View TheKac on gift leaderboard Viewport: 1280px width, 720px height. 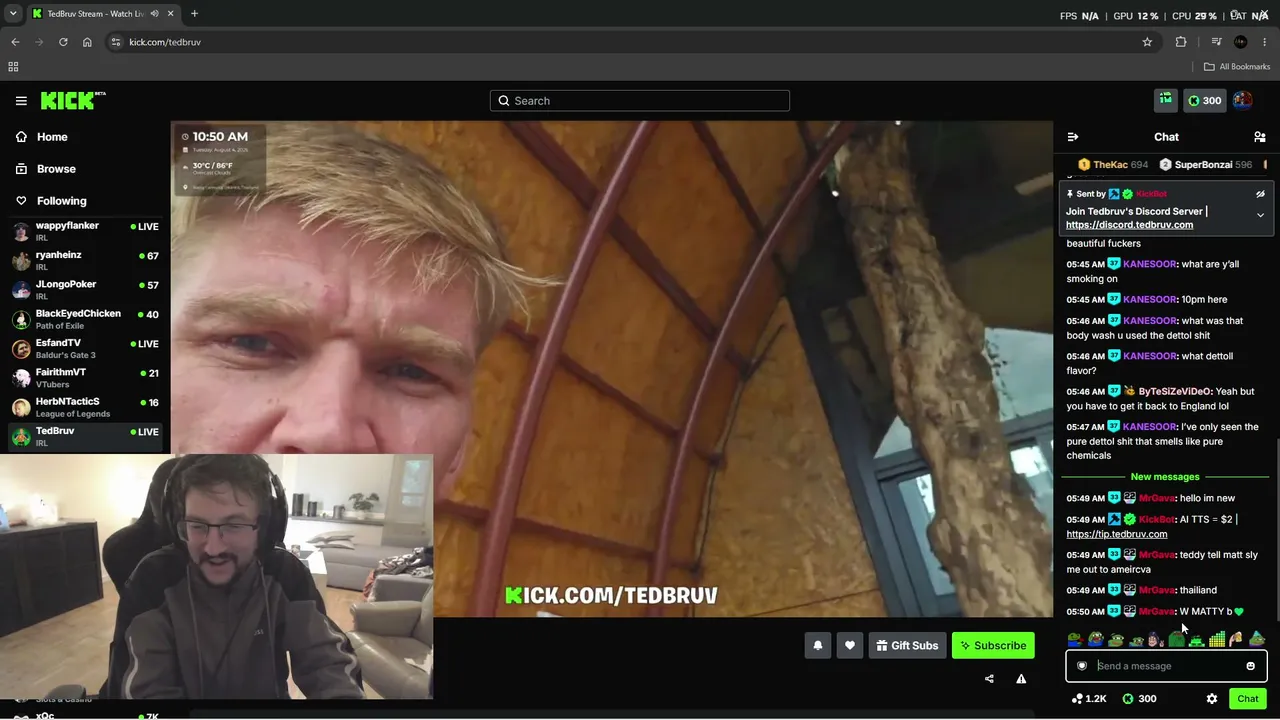1111,165
